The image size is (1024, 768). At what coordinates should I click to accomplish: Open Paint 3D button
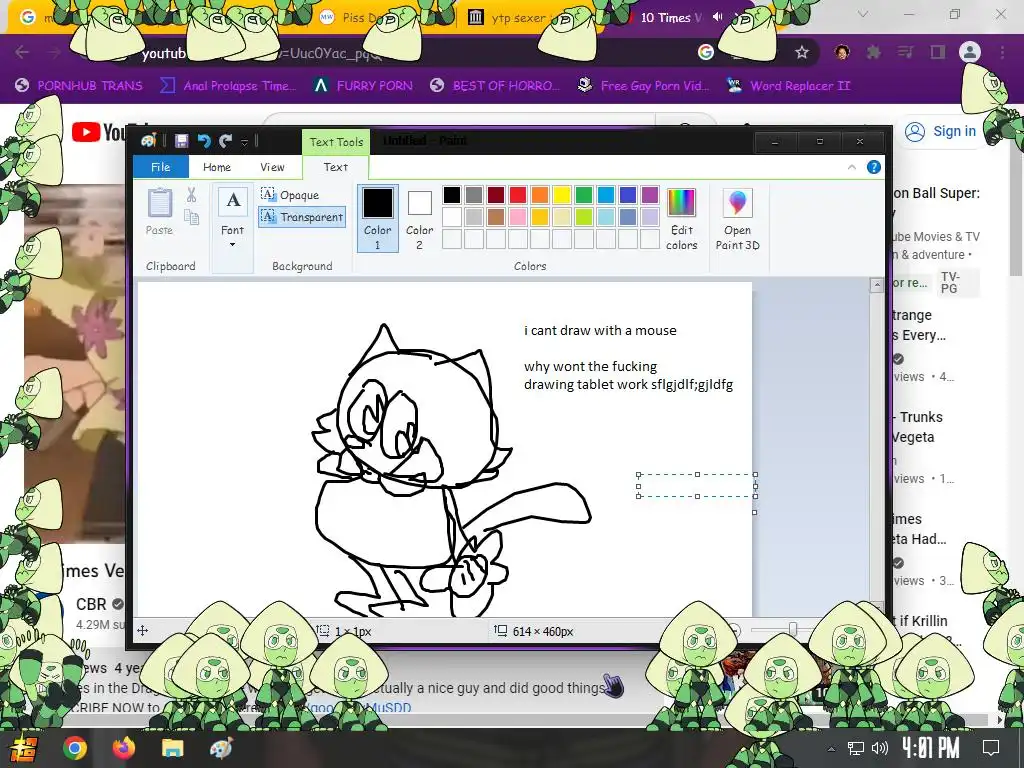[x=737, y=219]
